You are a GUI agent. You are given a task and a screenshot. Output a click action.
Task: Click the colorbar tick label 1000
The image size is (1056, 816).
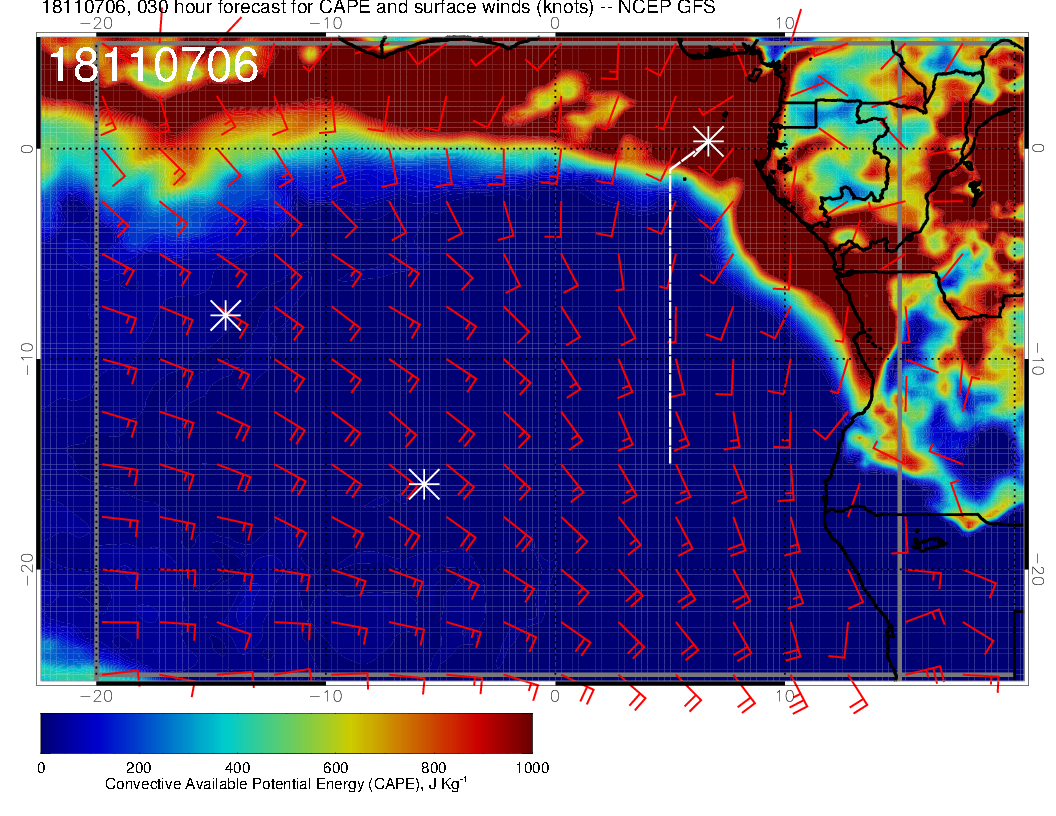[532, 768]
